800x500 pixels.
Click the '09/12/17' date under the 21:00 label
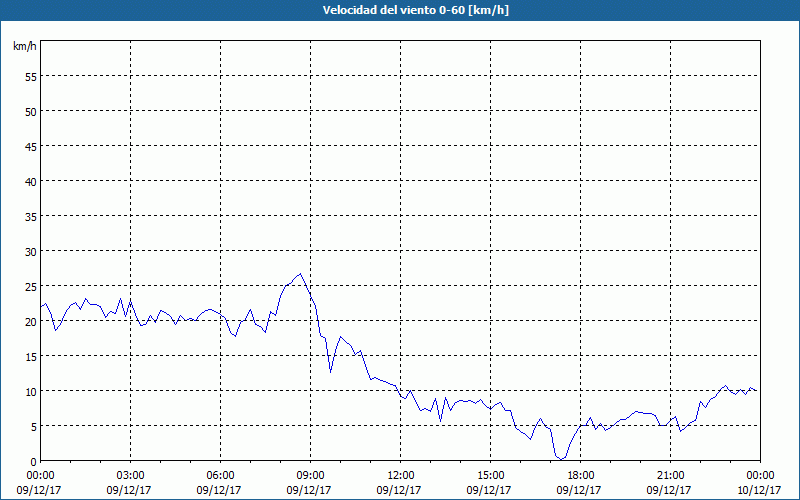click(669, 490)
